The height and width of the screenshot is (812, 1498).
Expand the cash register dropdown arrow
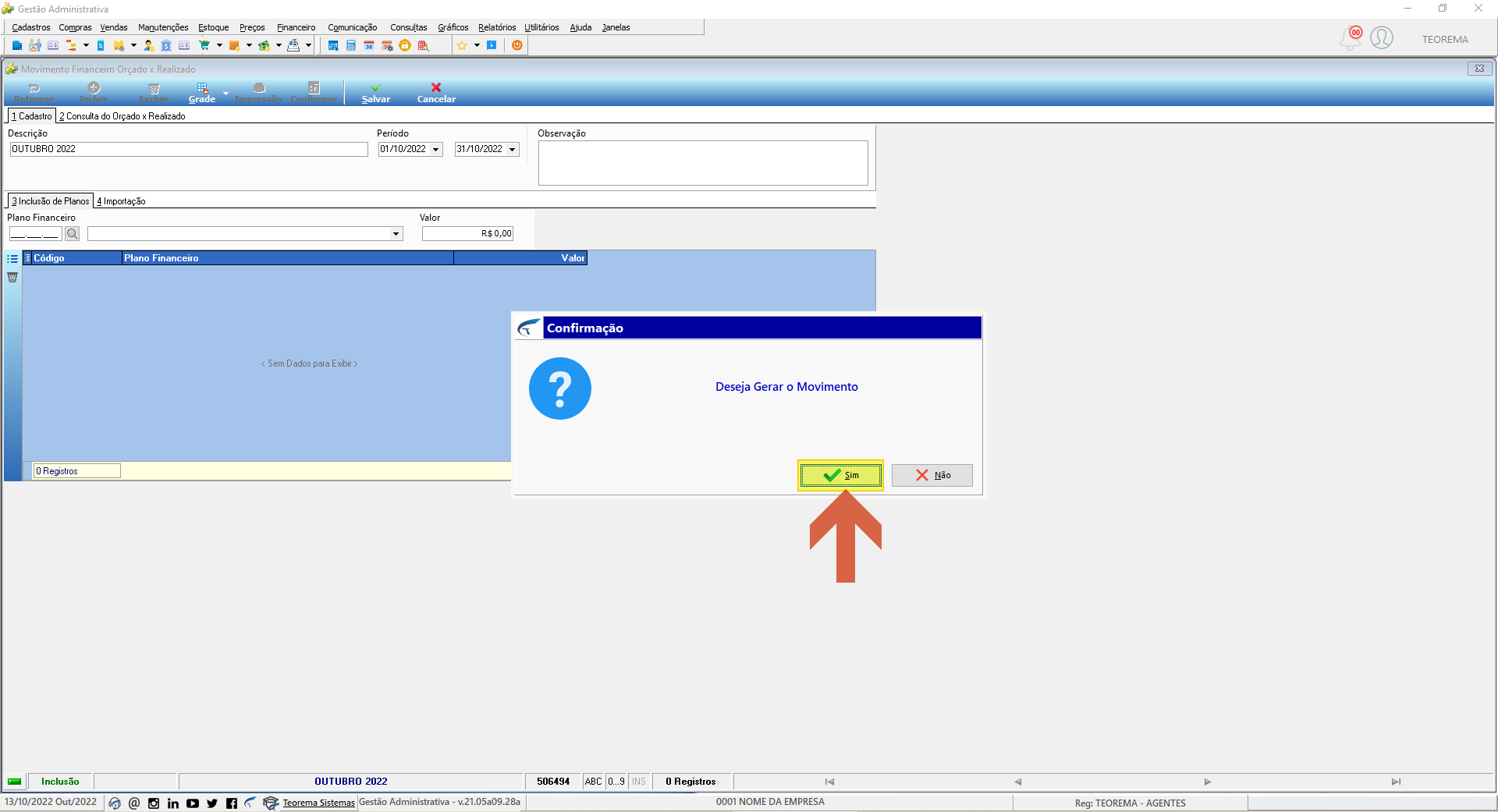point(308,45)
